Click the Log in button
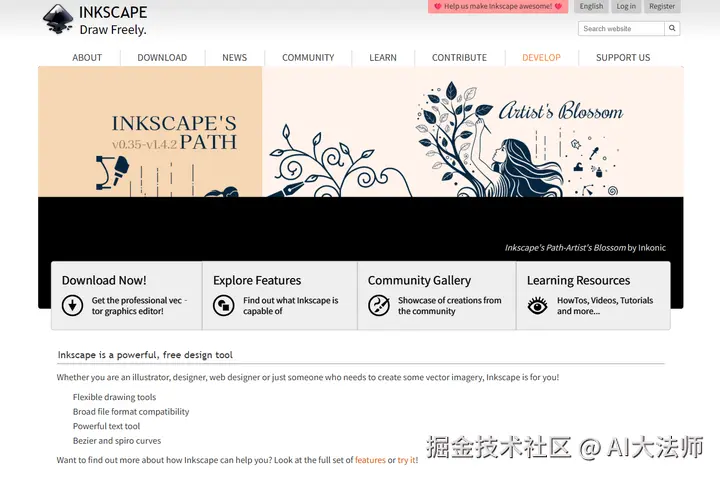This screenshot has width=720, height=477. (626, 6)
